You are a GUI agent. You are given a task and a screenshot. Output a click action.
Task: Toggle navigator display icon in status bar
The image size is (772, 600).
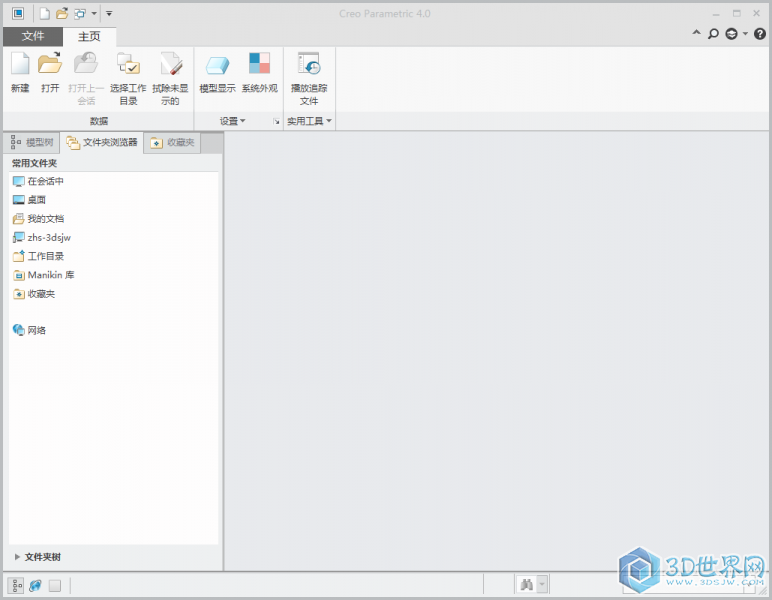pos(17,585)
